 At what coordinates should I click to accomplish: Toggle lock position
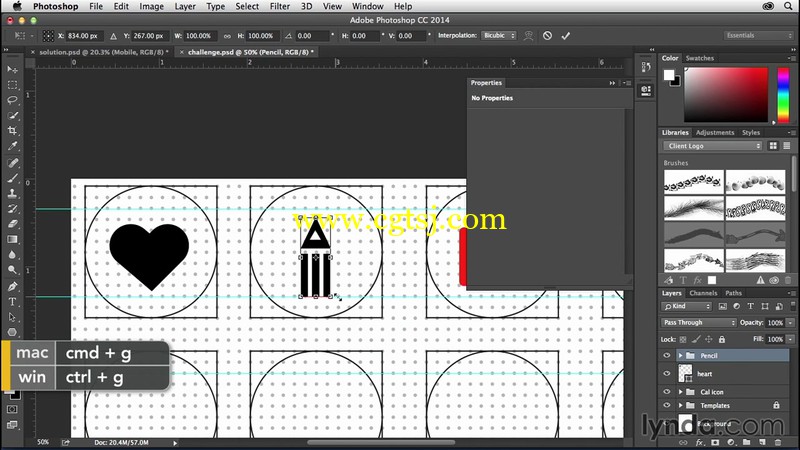coord(709,339)
